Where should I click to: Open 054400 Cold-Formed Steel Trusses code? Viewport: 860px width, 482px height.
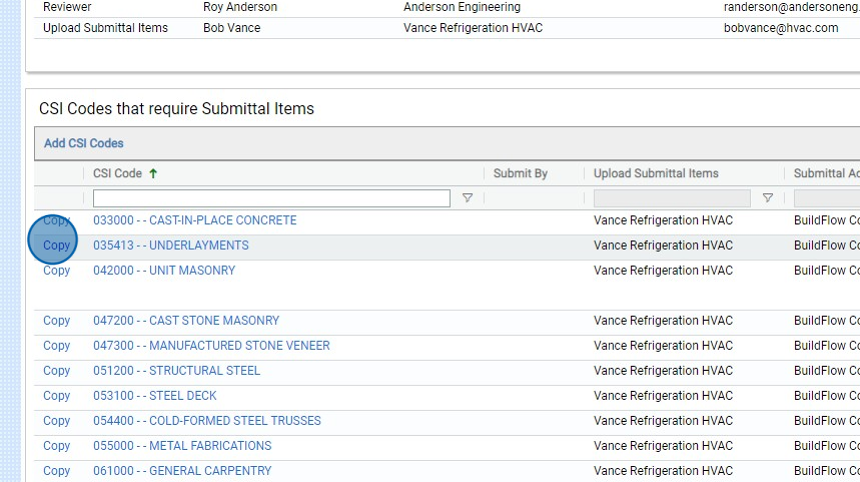(207, 421)
